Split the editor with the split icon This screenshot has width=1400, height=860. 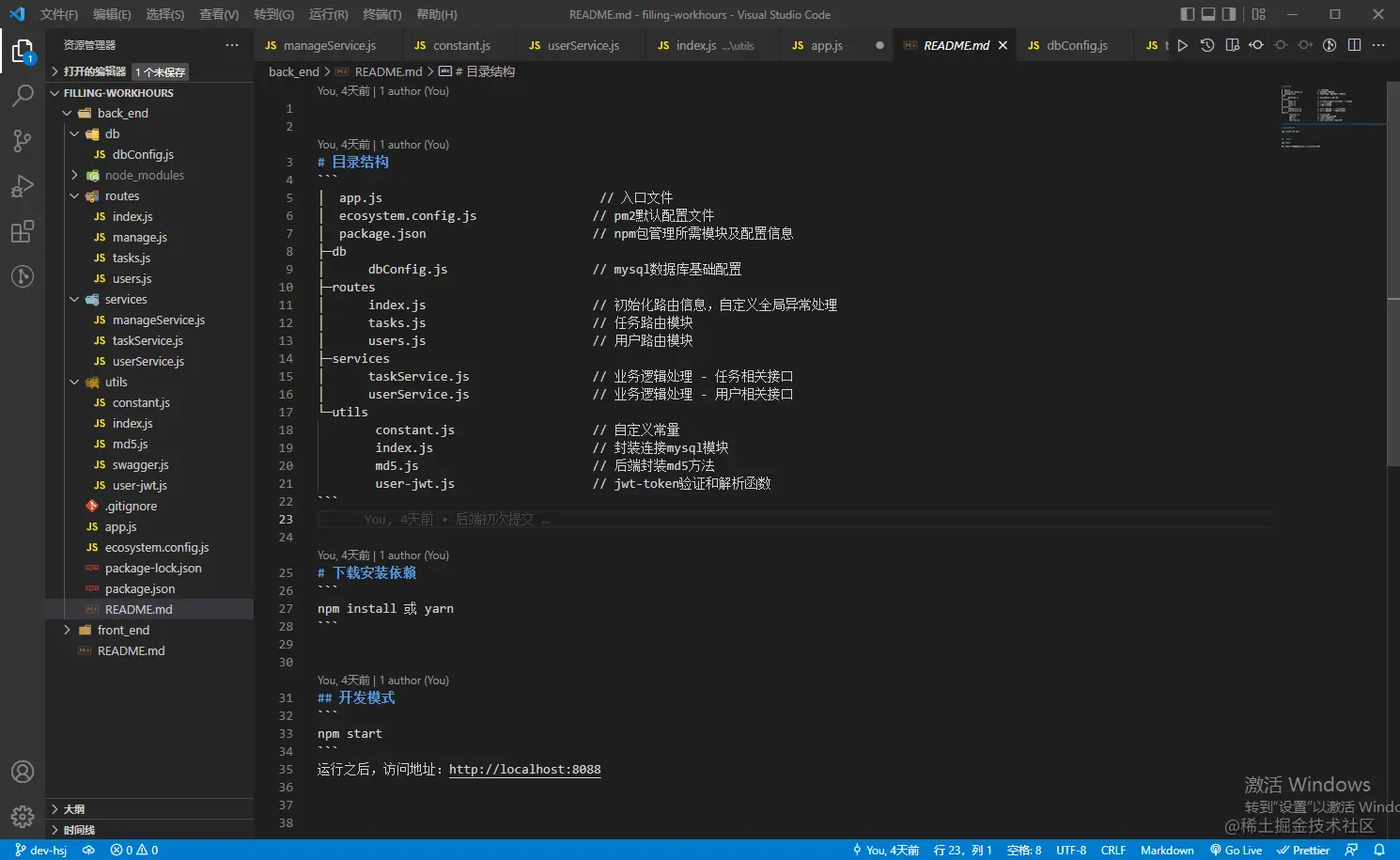[x=1354, y=44]
